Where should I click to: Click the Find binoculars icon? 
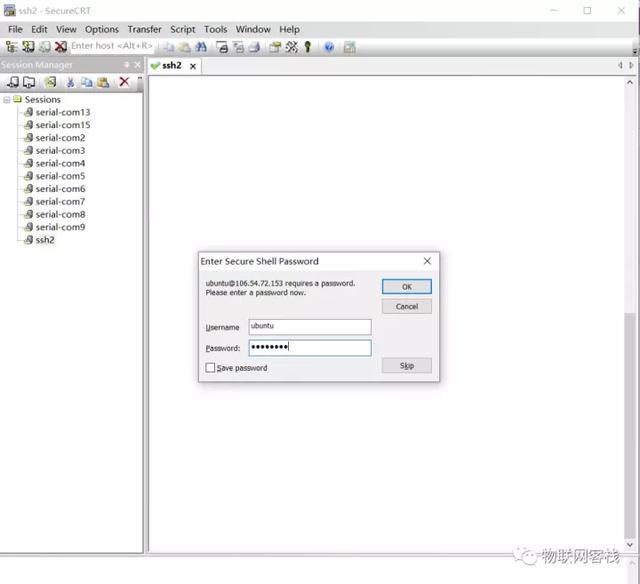(x=201, y=47)
